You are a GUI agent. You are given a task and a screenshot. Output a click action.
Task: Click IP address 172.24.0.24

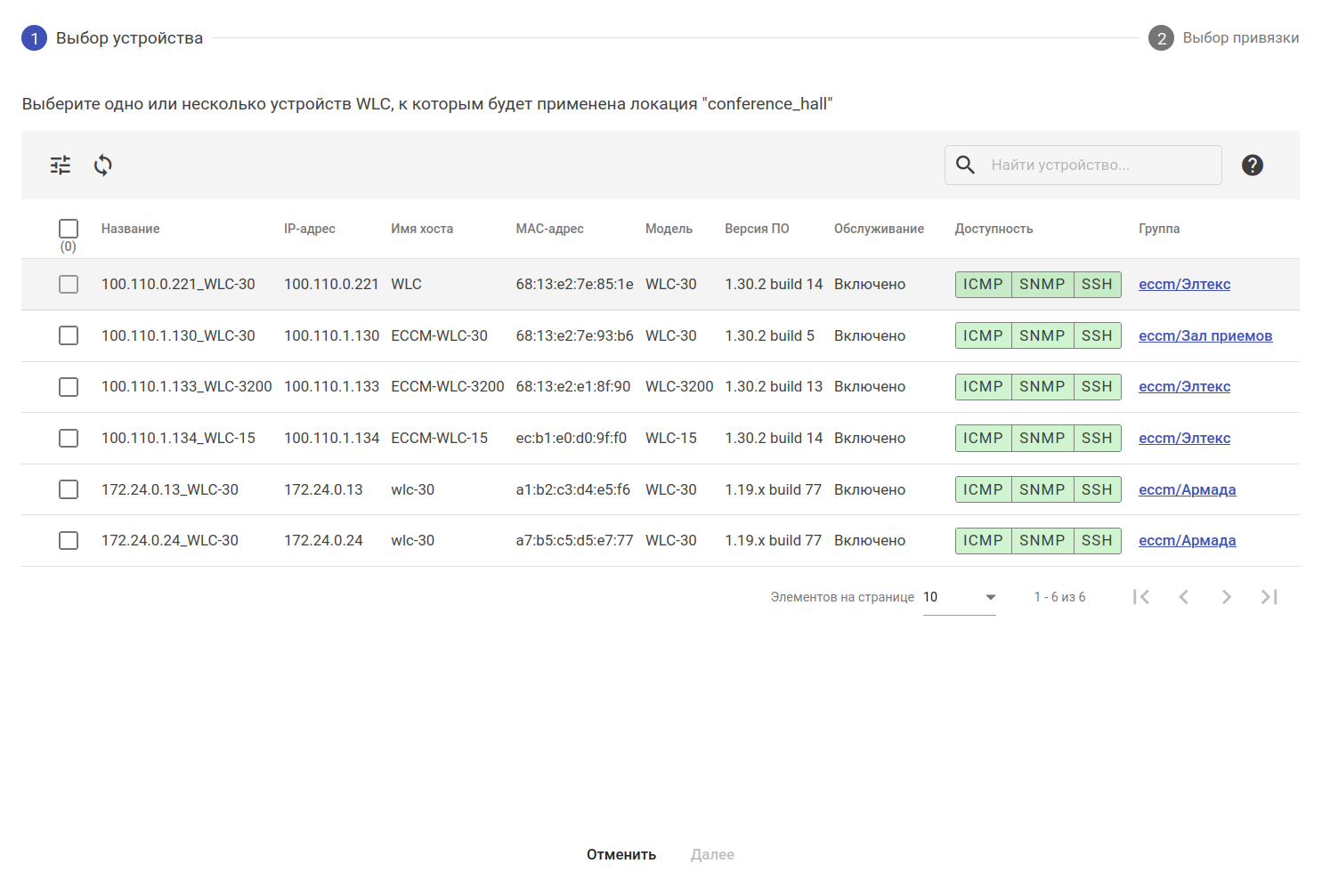tap(323, 541)
